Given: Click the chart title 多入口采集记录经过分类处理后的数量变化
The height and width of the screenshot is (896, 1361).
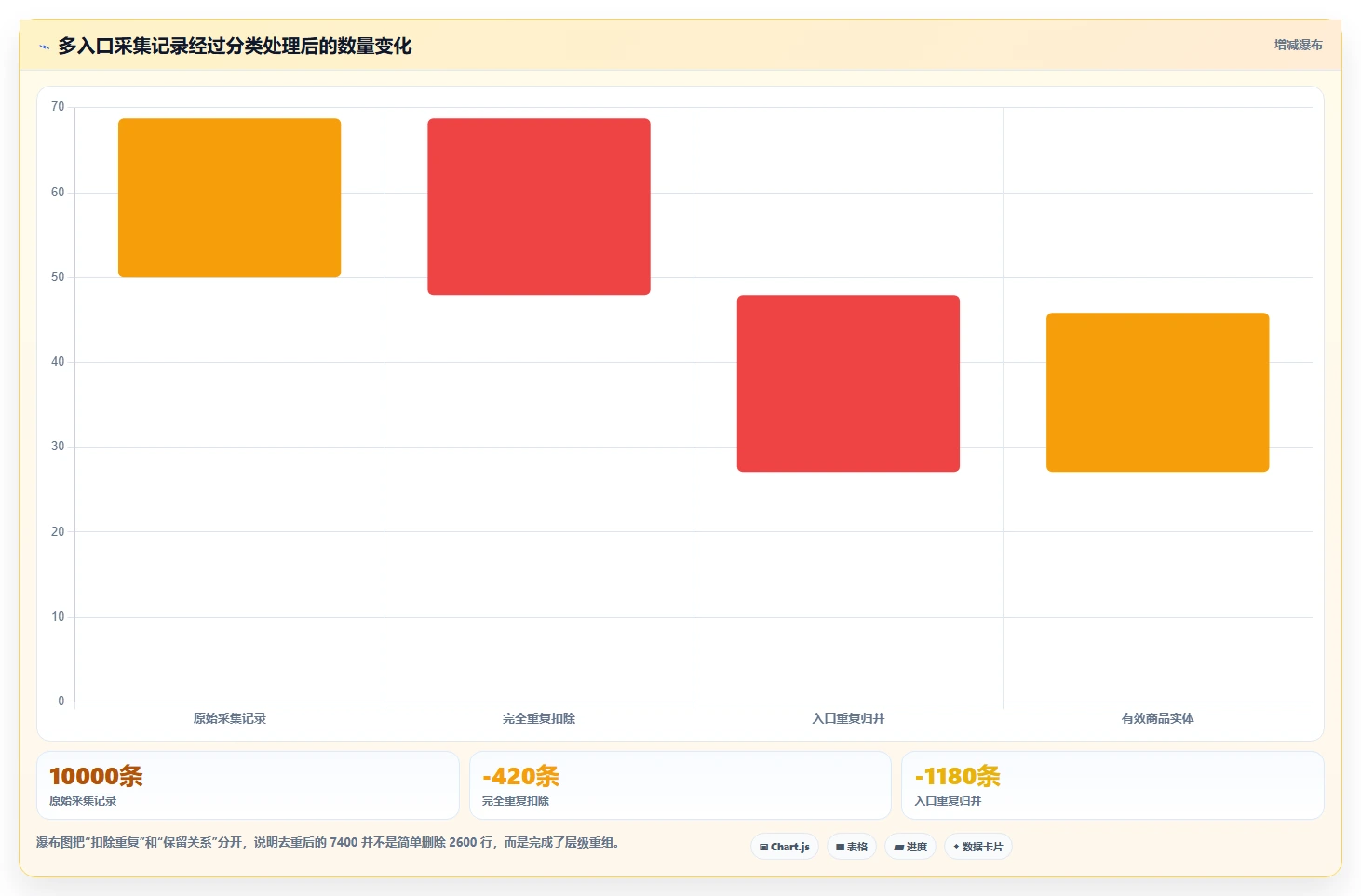Looking at the screenshot, I should [235, 46].
